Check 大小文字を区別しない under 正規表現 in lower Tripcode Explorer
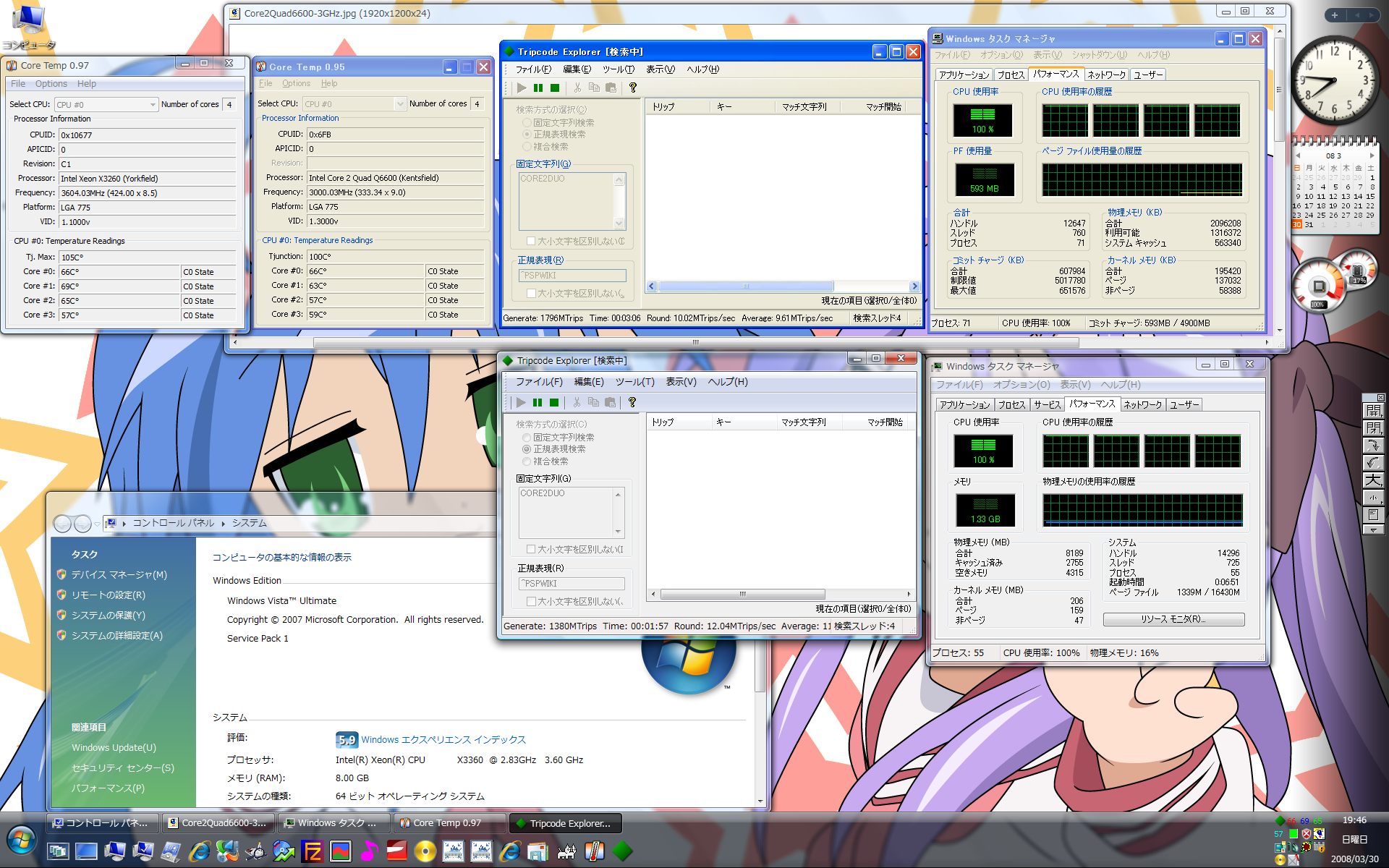 click(x=531, y=601)
